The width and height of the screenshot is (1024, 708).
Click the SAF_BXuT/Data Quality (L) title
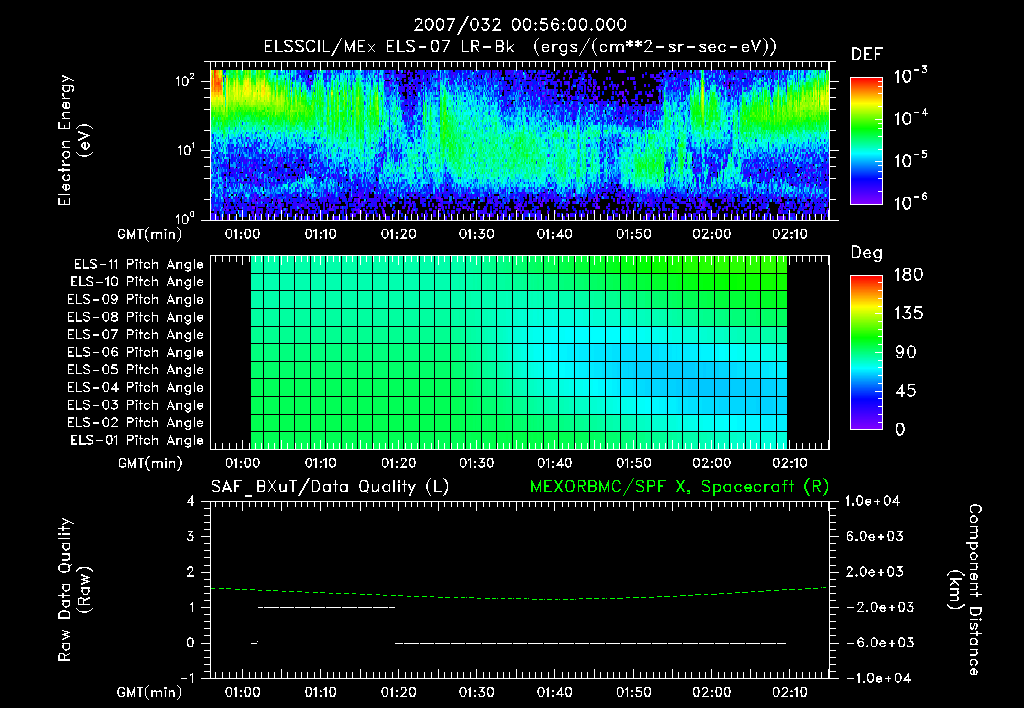[330, 487]
